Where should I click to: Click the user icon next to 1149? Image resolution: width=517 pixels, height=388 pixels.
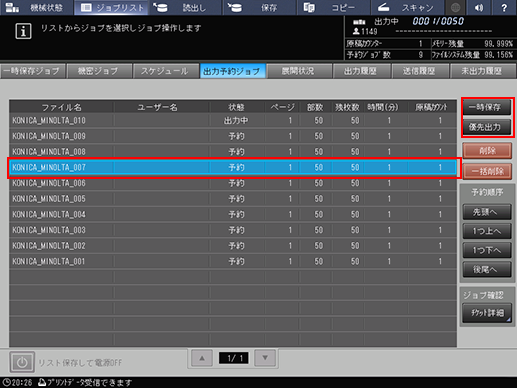click(356, 31)
